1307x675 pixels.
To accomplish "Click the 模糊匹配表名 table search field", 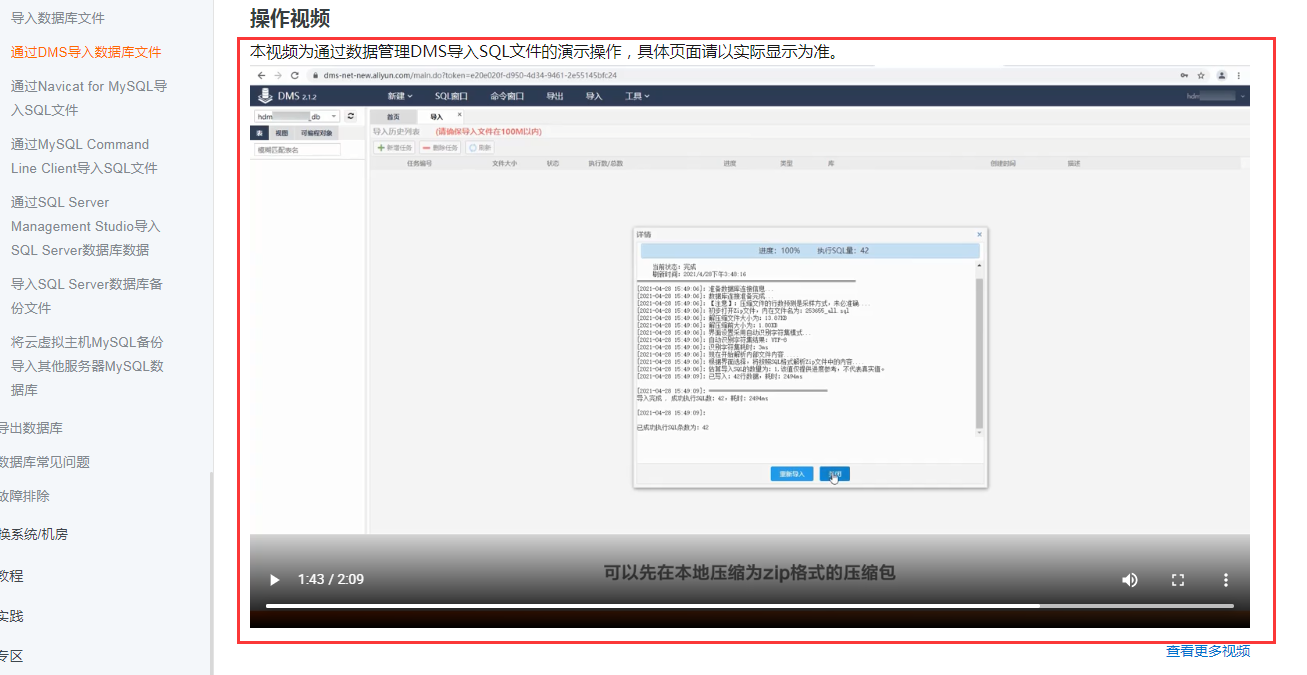I will pos(297,150).
